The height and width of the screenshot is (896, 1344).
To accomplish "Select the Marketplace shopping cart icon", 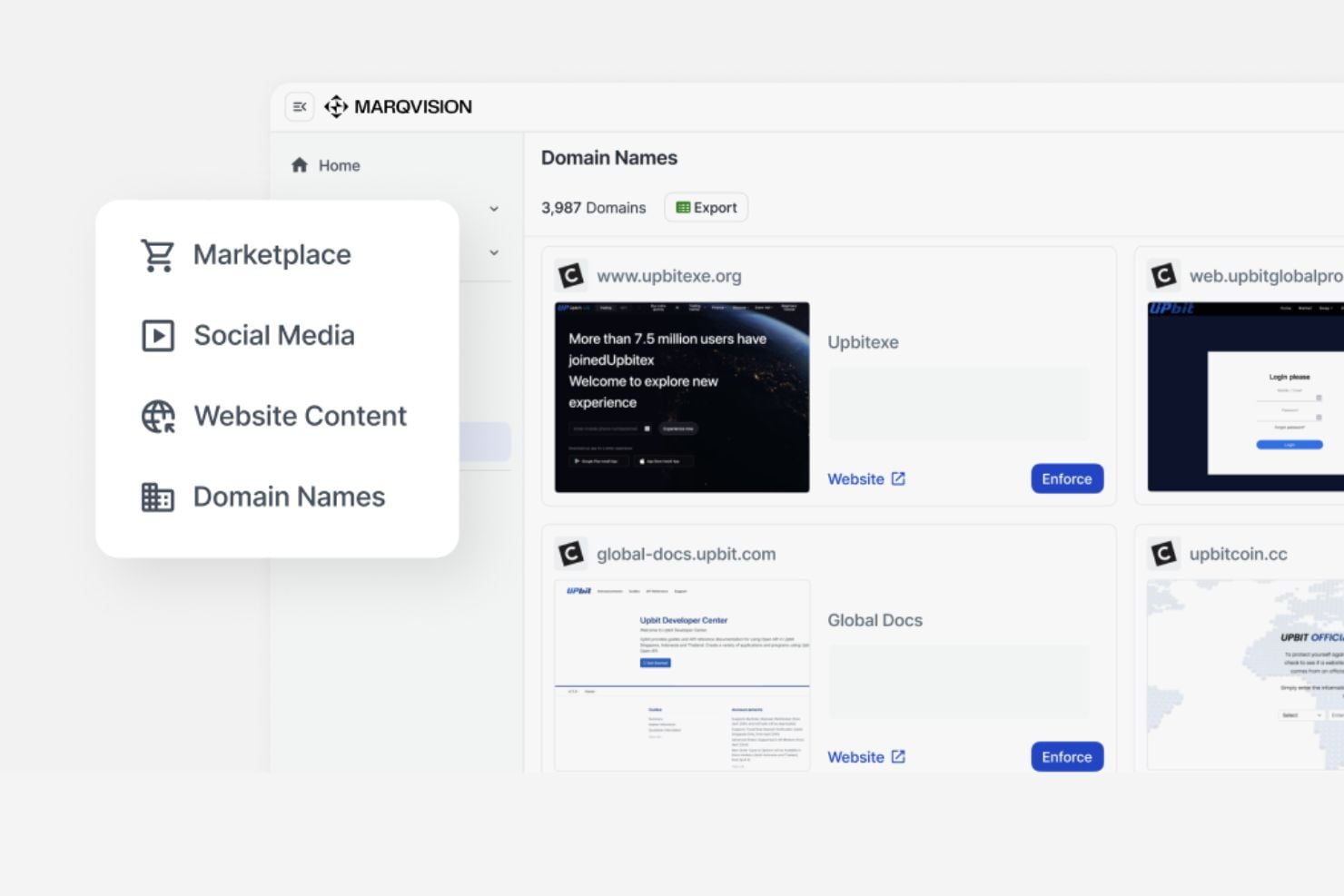I will tap(158, 254).
